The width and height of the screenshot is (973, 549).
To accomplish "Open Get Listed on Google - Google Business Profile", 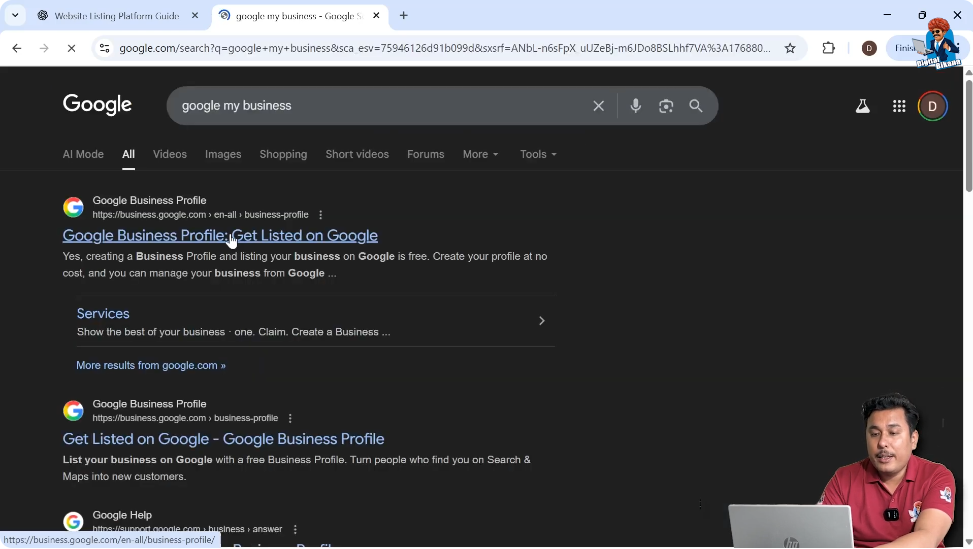I will point(223,439).
